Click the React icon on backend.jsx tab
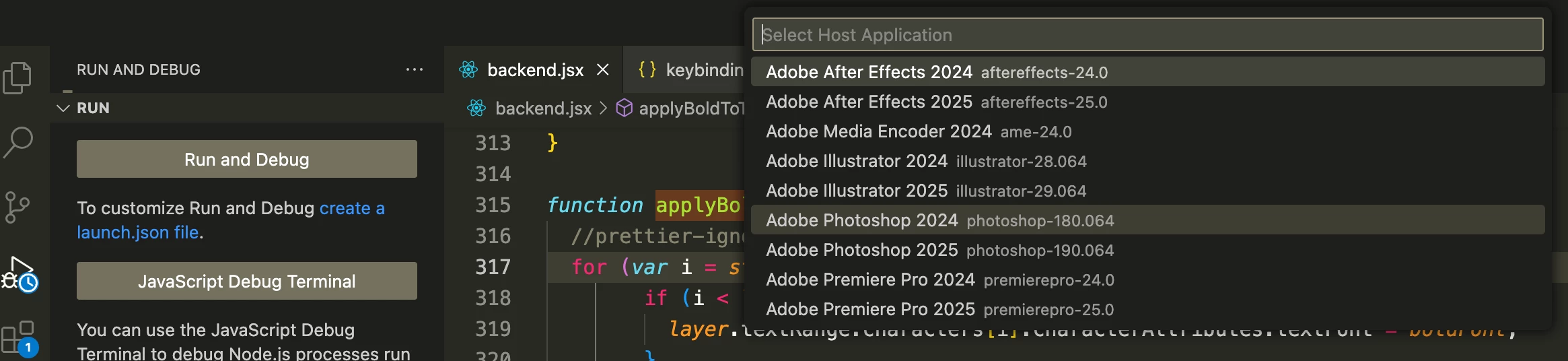Image resolution: width=1568 pixels, height=361 pixels. coord(468,69)
